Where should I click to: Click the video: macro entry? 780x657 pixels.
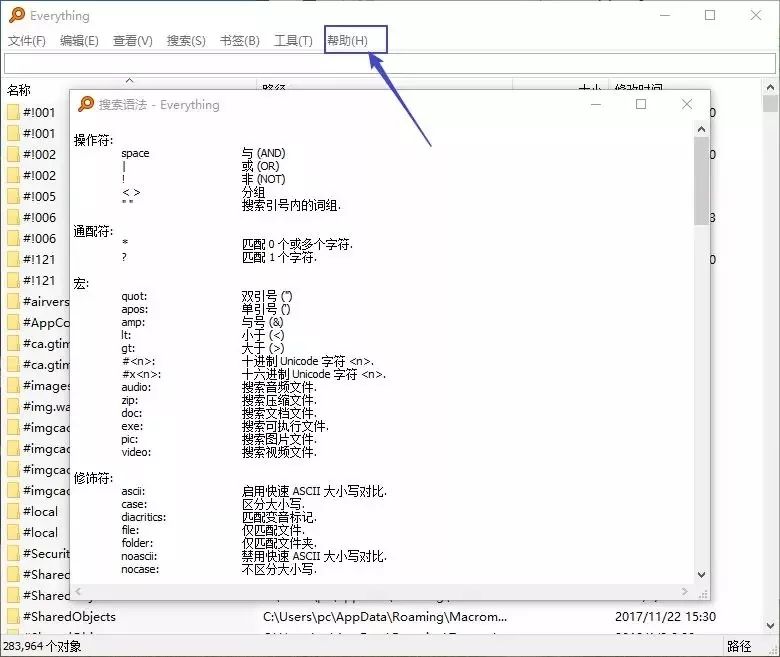coord(136,452)
